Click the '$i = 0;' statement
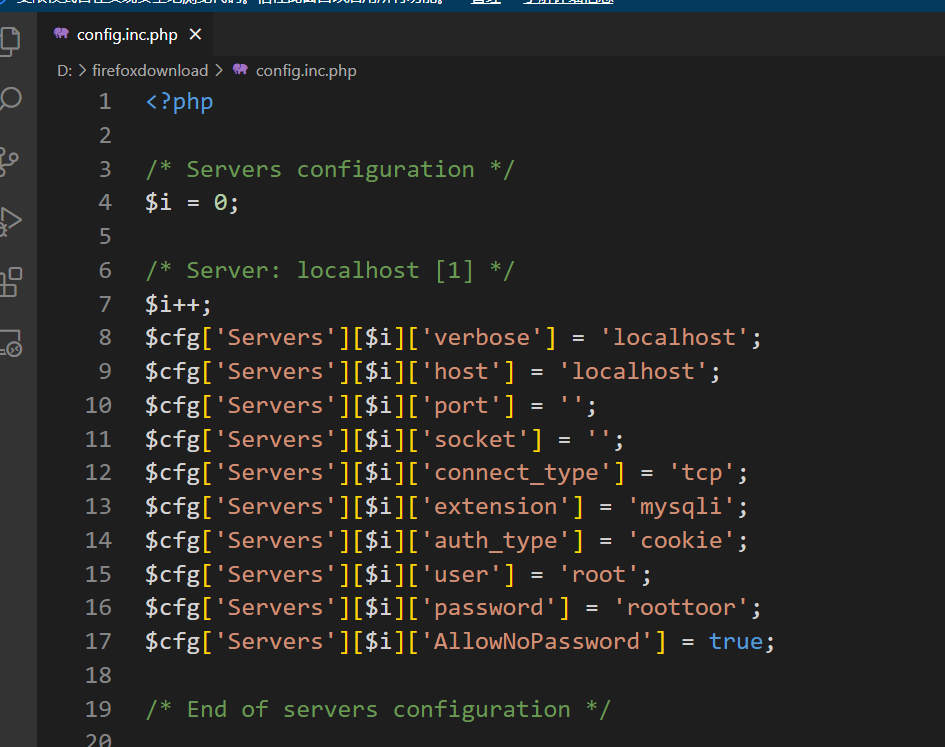945x747 pixels. 192,203
